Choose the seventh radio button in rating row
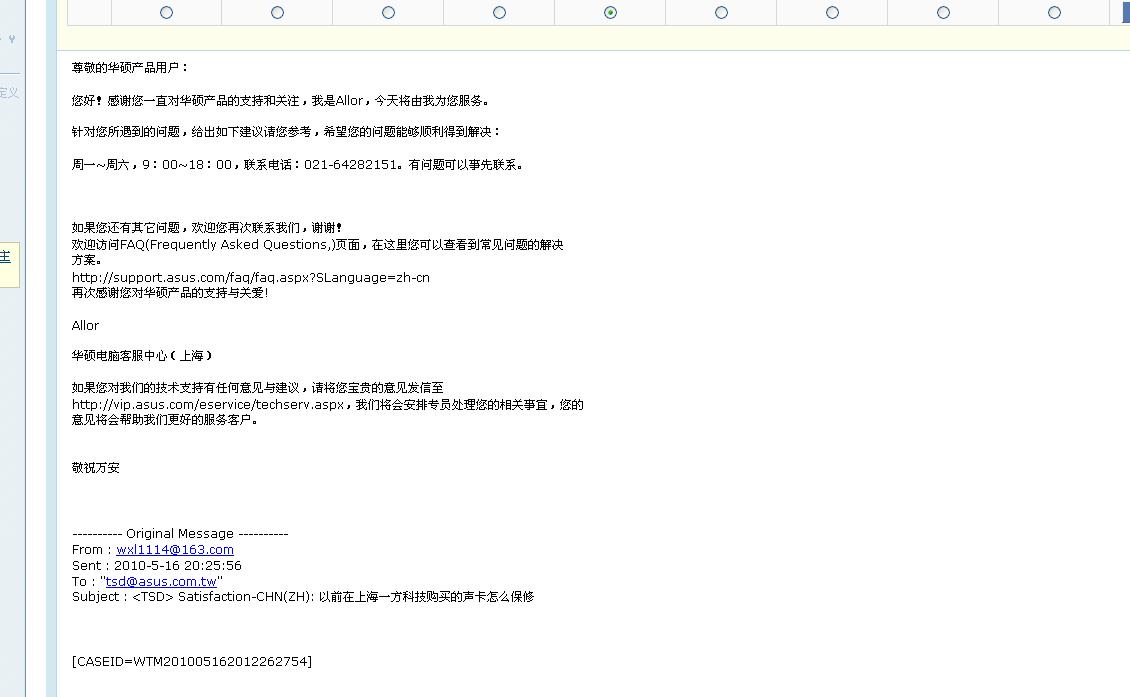 pos(832,12)
